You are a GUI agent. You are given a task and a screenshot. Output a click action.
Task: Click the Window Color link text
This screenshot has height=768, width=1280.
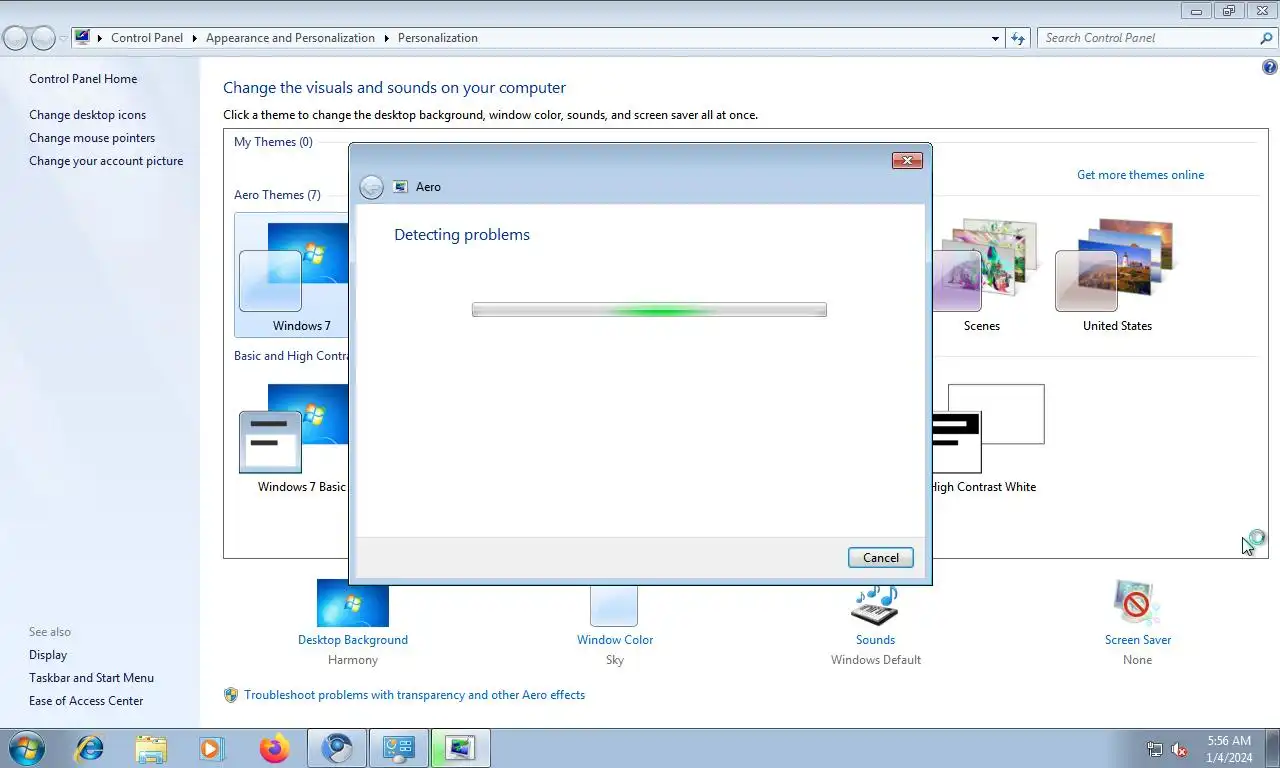pos(615,640)
